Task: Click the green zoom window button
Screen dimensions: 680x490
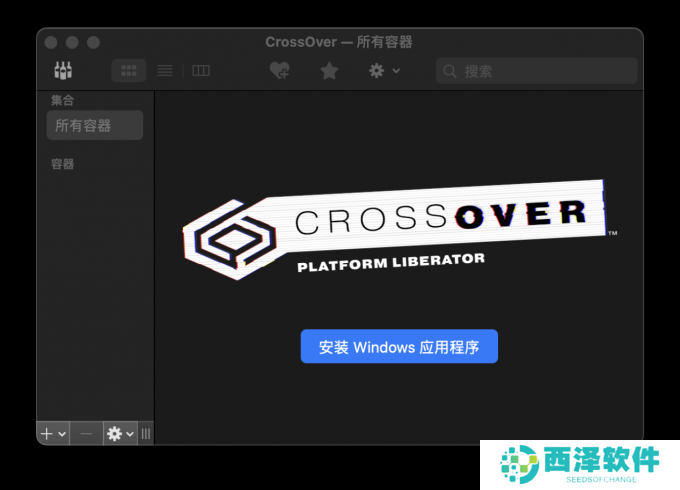Action: point(94,42)
